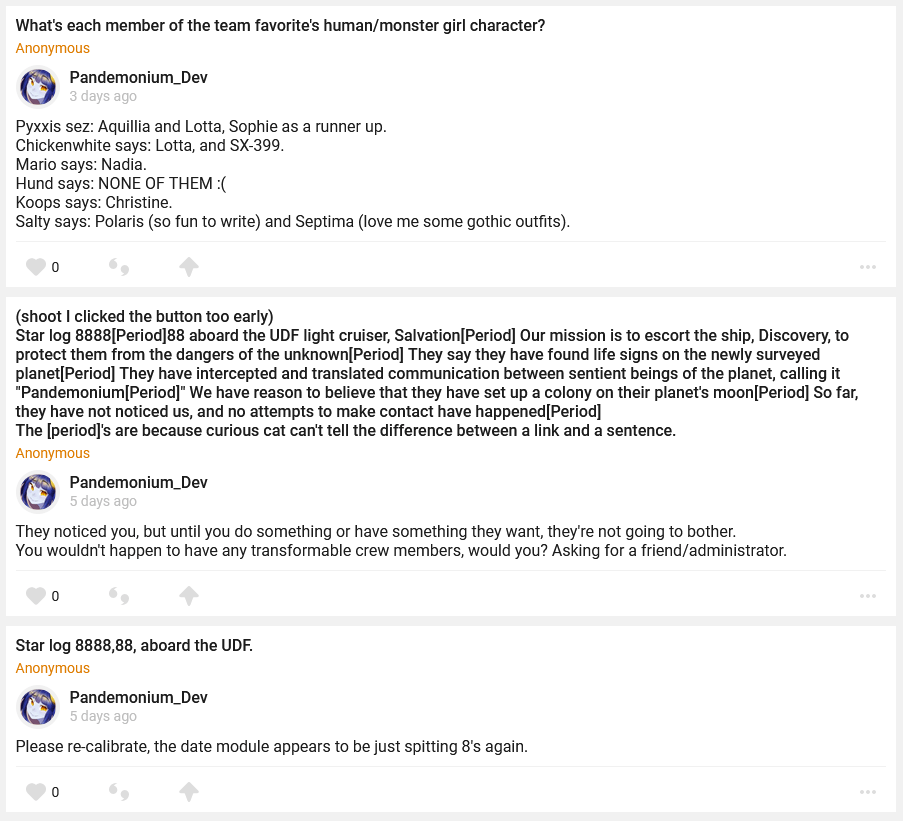Image resolution: width=903 pixels, height=821 pixels.
Task: Open Pandemonium_Dev profile from the '3 days ago' post
Action: [138, 78]
